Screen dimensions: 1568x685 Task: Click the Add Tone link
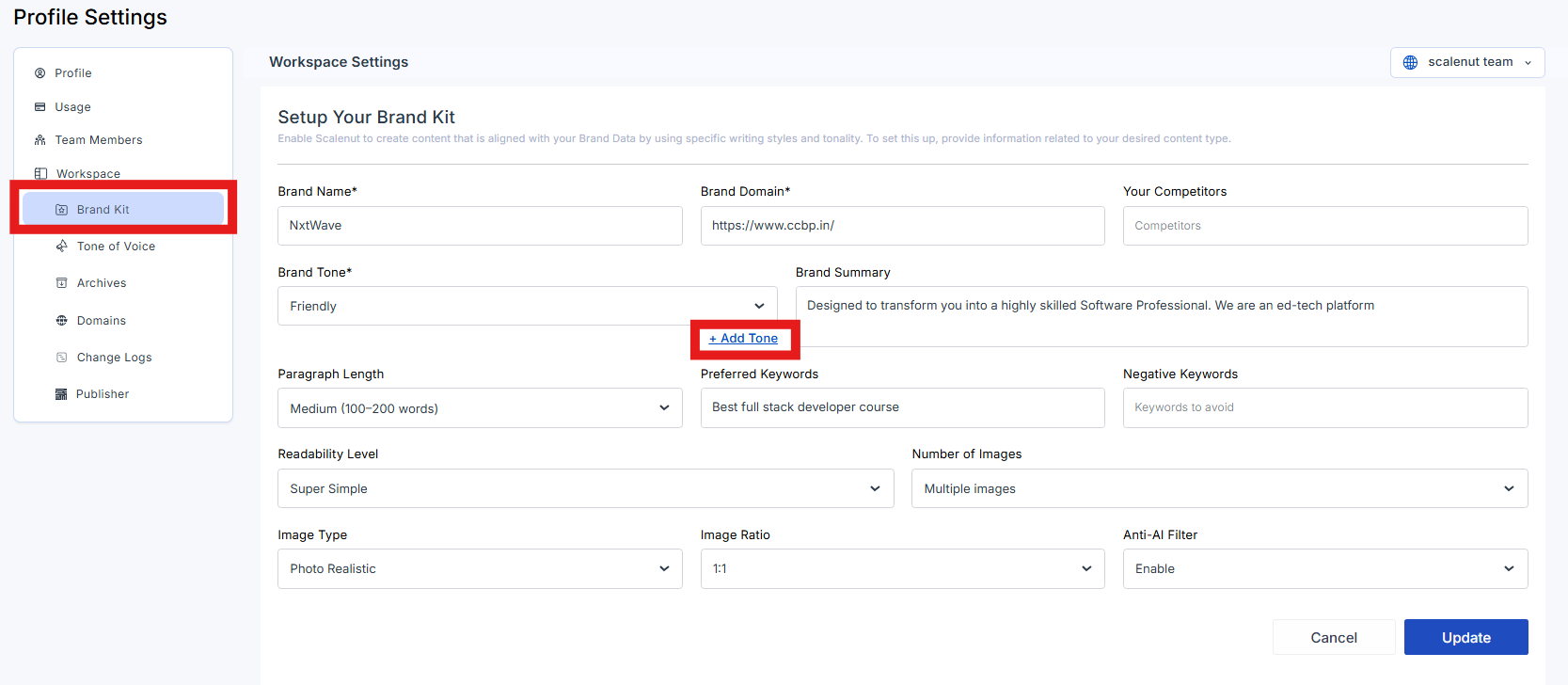[744, 339]
